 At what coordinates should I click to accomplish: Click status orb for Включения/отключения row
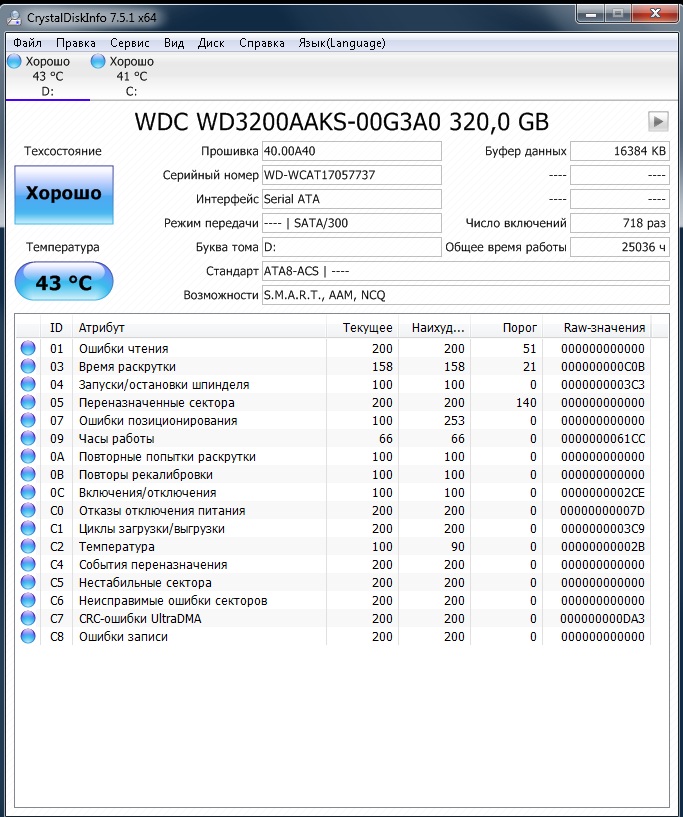(28, 492)
